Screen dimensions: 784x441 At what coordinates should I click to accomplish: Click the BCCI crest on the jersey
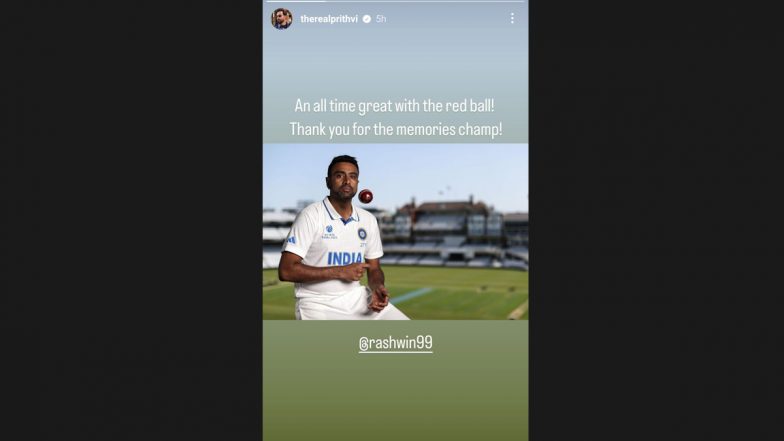(x=362, y=234)
